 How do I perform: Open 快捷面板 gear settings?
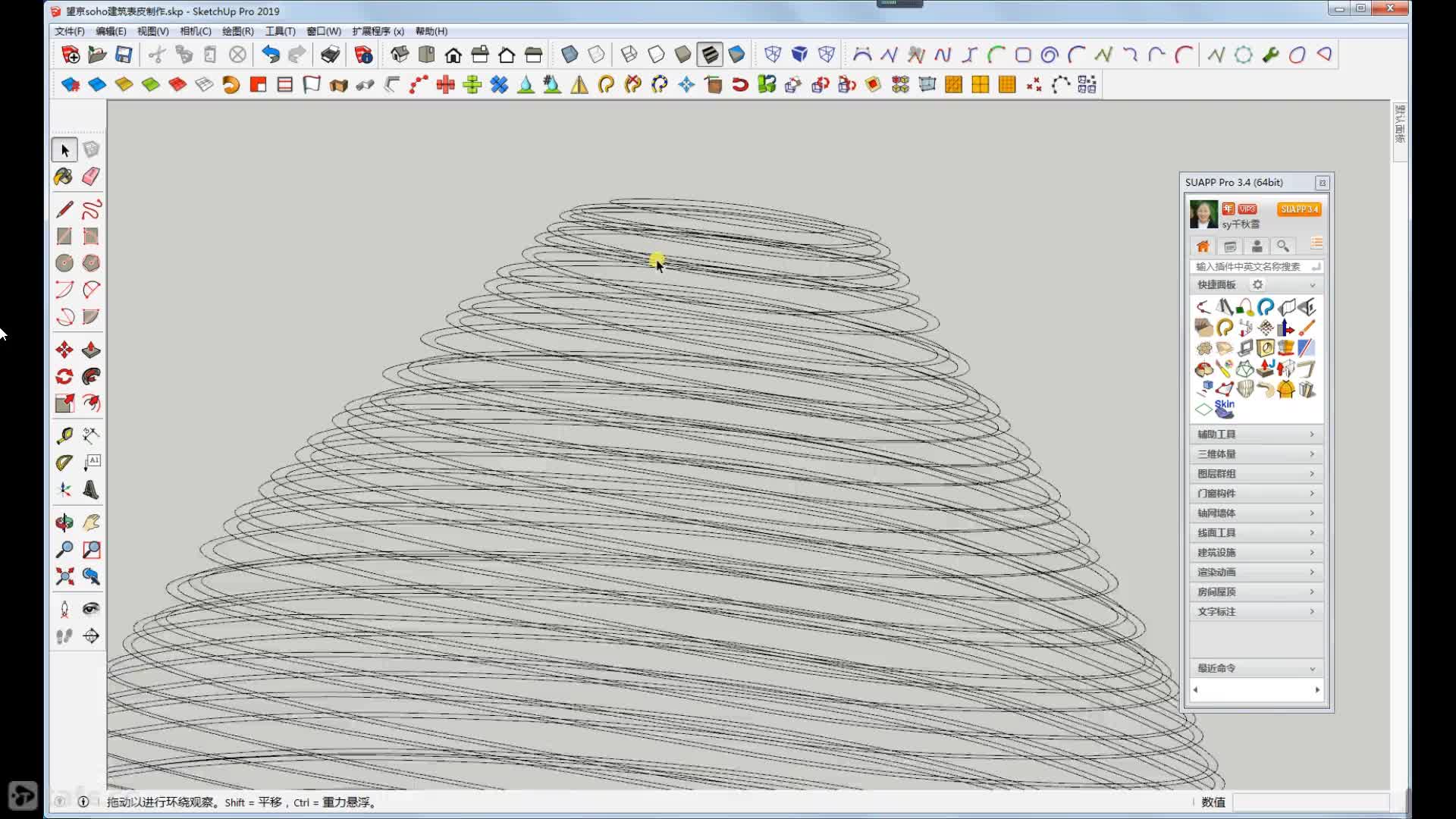click(x=1257, y=284)
